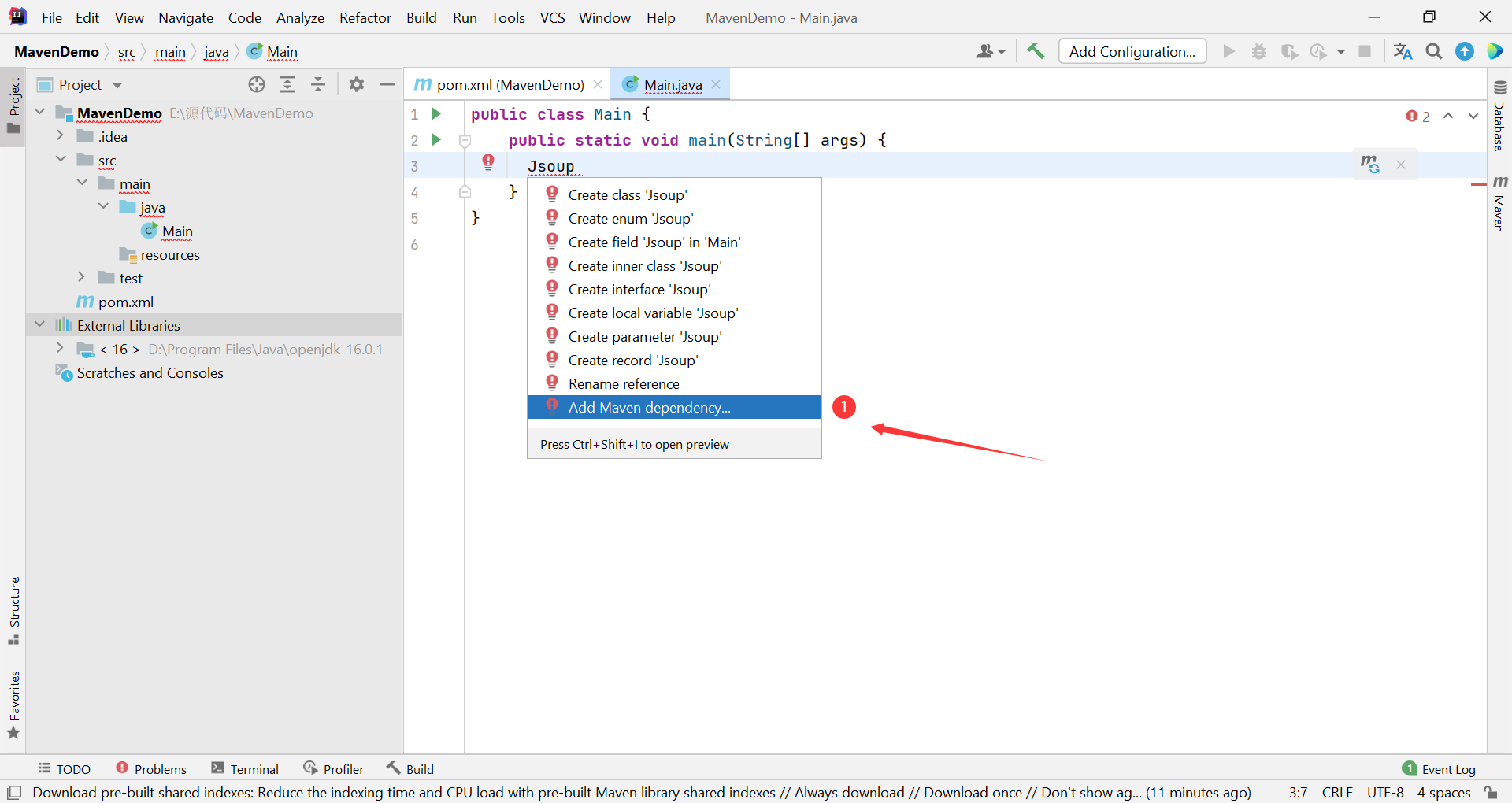
Task: Click the UTF-8 encoding in status bar
Action: 1385,793
